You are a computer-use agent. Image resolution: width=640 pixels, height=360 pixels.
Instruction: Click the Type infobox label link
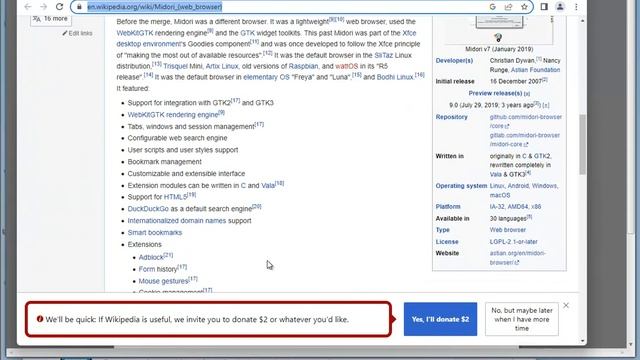tap(442, 230)
